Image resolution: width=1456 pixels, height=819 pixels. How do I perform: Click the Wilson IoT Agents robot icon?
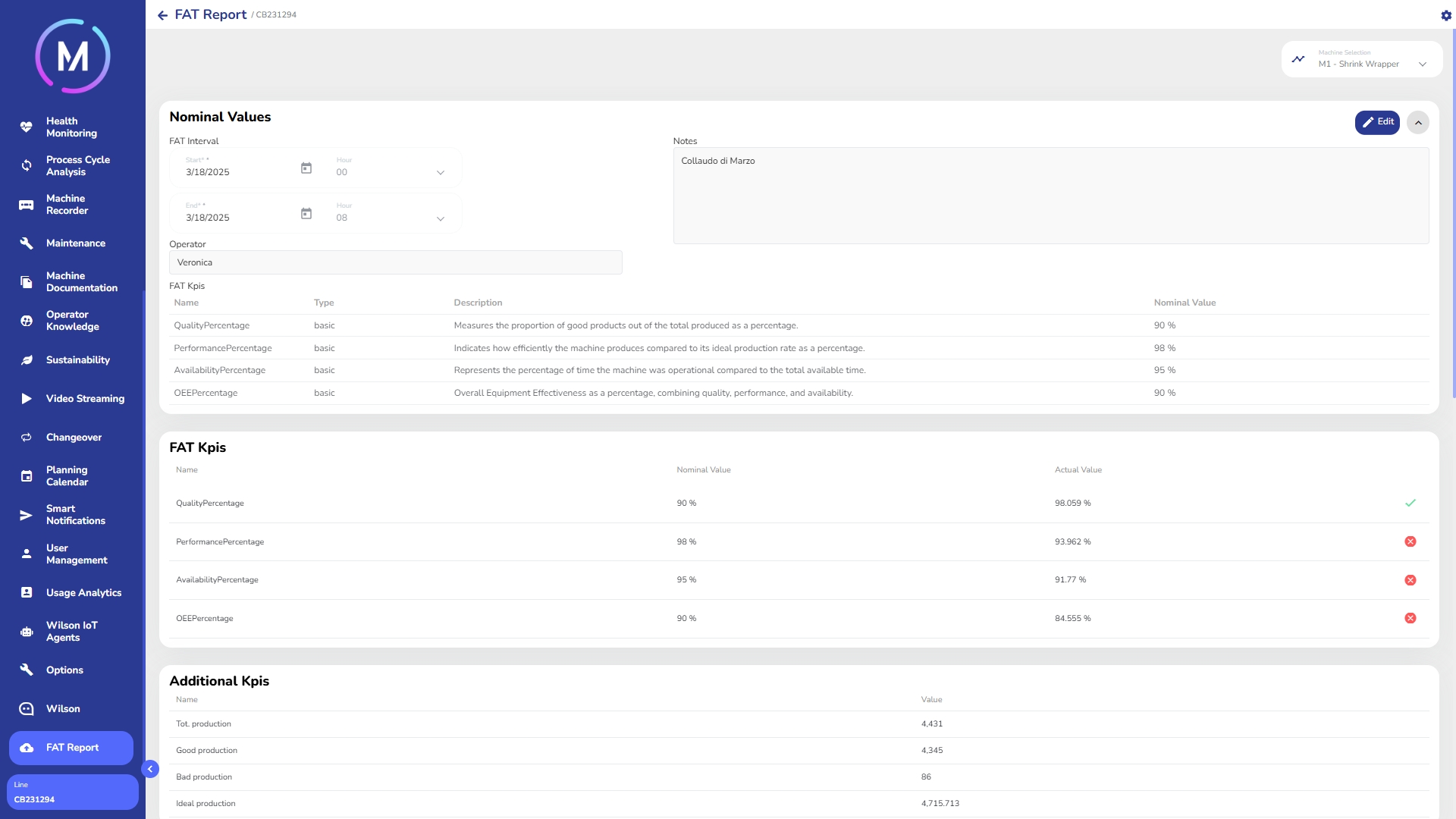coord(27,632)
